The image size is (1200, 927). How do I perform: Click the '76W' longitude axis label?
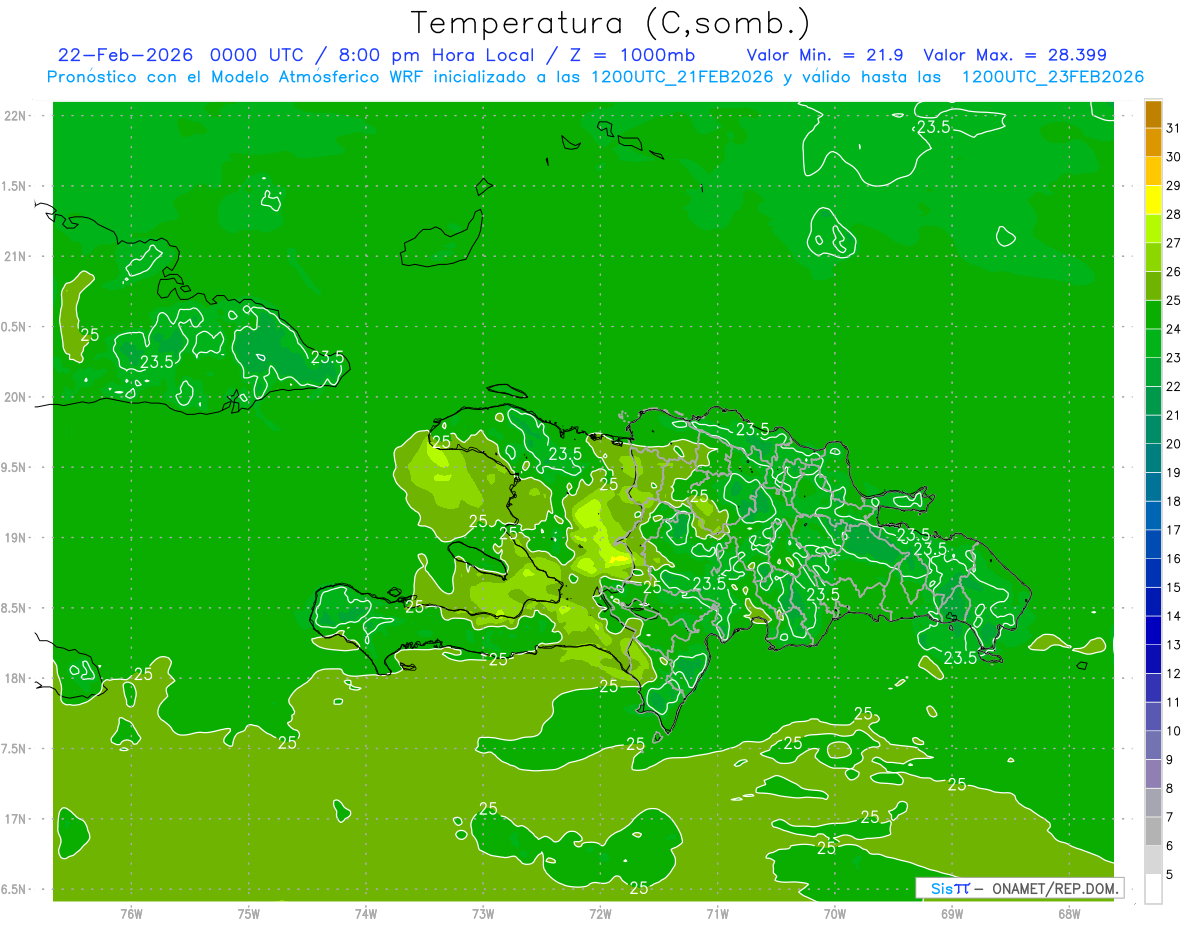[131, 913]
